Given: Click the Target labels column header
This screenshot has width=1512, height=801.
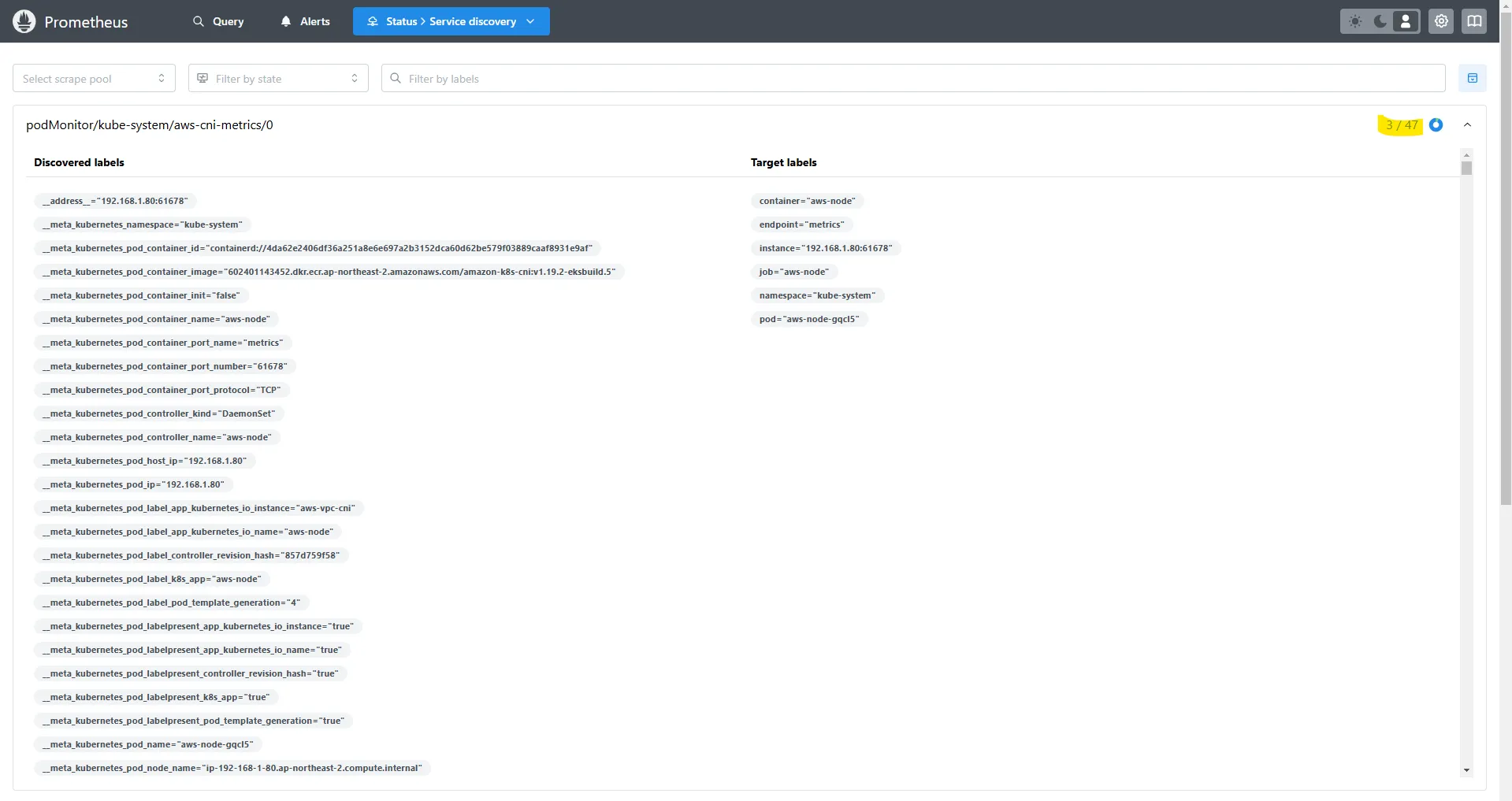Looking at the screenshot, I should pyautogui.click(x=783, y=162).
